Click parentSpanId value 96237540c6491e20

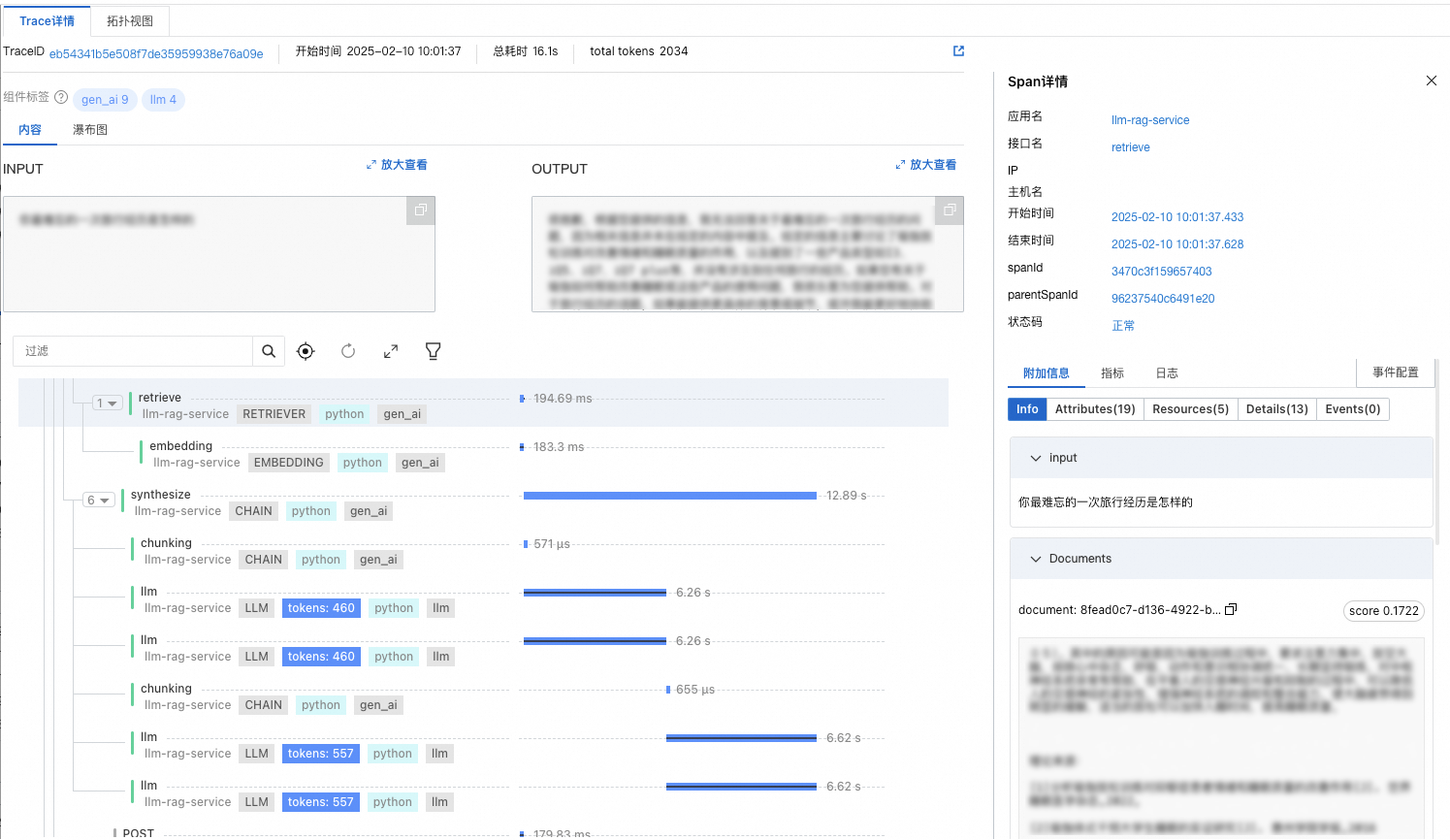(x=1163, y=299)
